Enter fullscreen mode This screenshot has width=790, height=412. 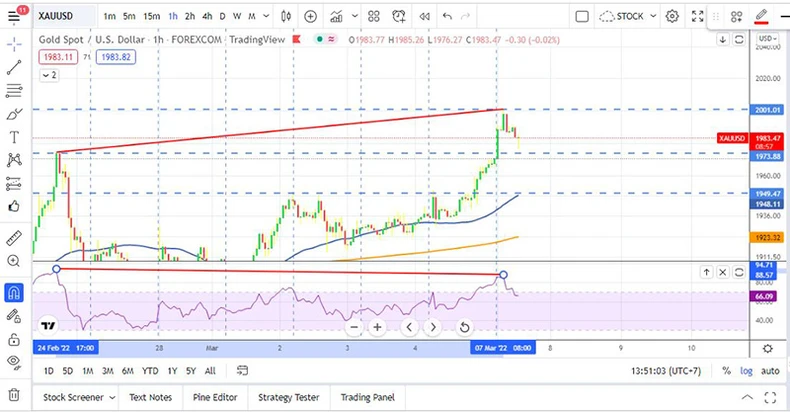(697, 17)
